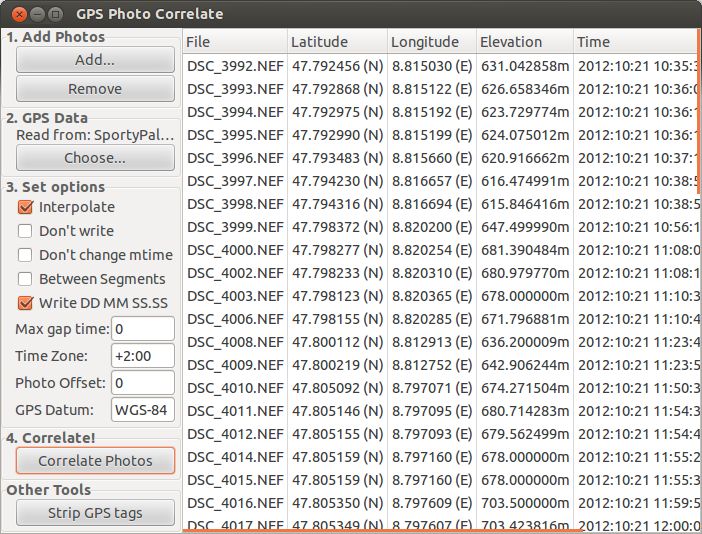Open GPS data file with Choose...
This screenshot has height=534, width=702.
[x=95, y=158]
